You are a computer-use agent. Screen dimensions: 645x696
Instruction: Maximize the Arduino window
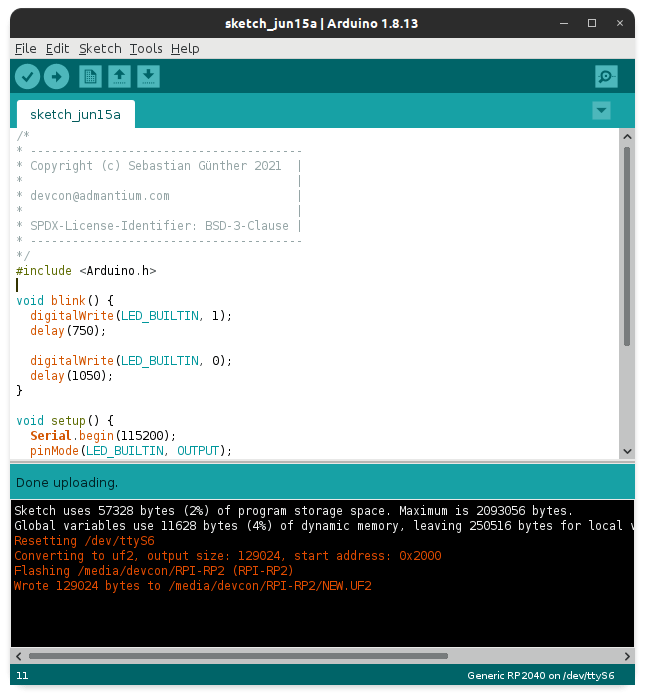point(592,23)
